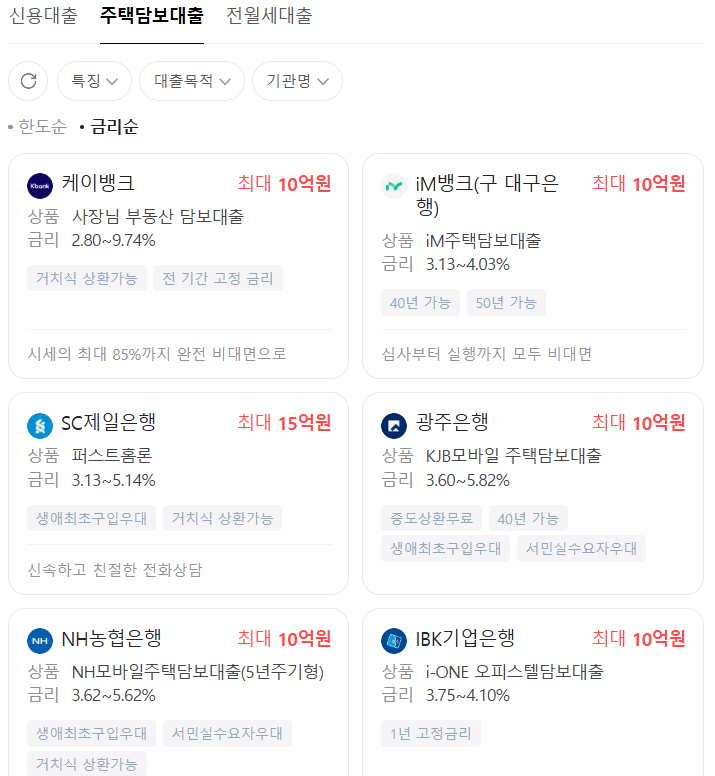
Task: Click the SC제일은행 logo icon
Action: [x=40, y=425]
